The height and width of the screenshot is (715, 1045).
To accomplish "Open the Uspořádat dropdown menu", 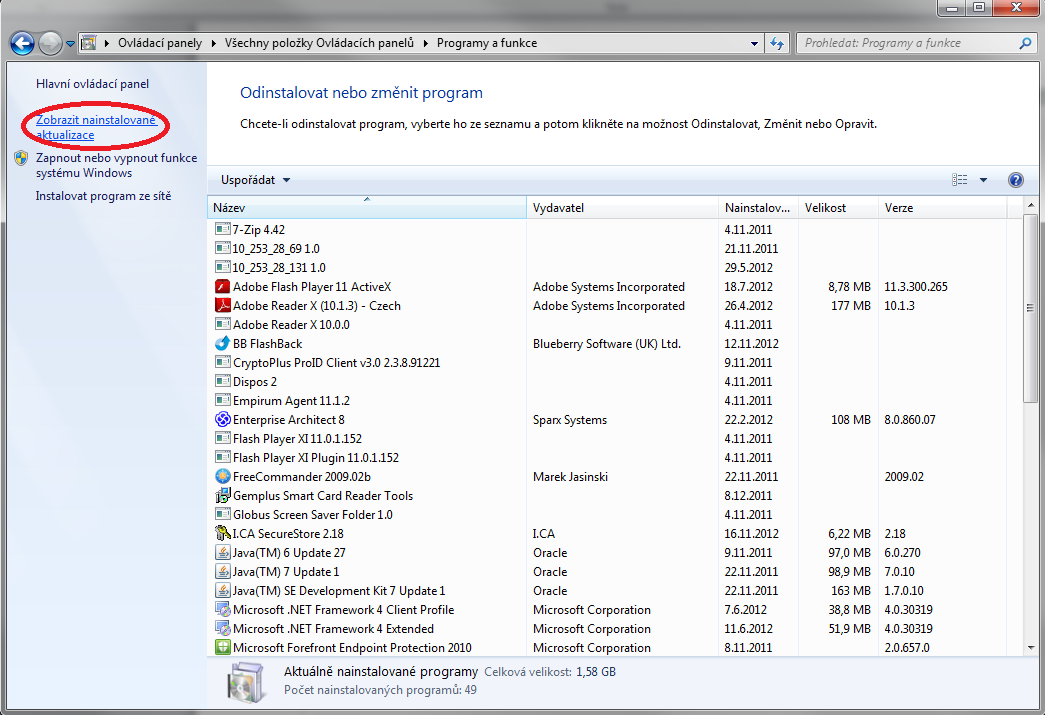I will (x=255, y=180).
